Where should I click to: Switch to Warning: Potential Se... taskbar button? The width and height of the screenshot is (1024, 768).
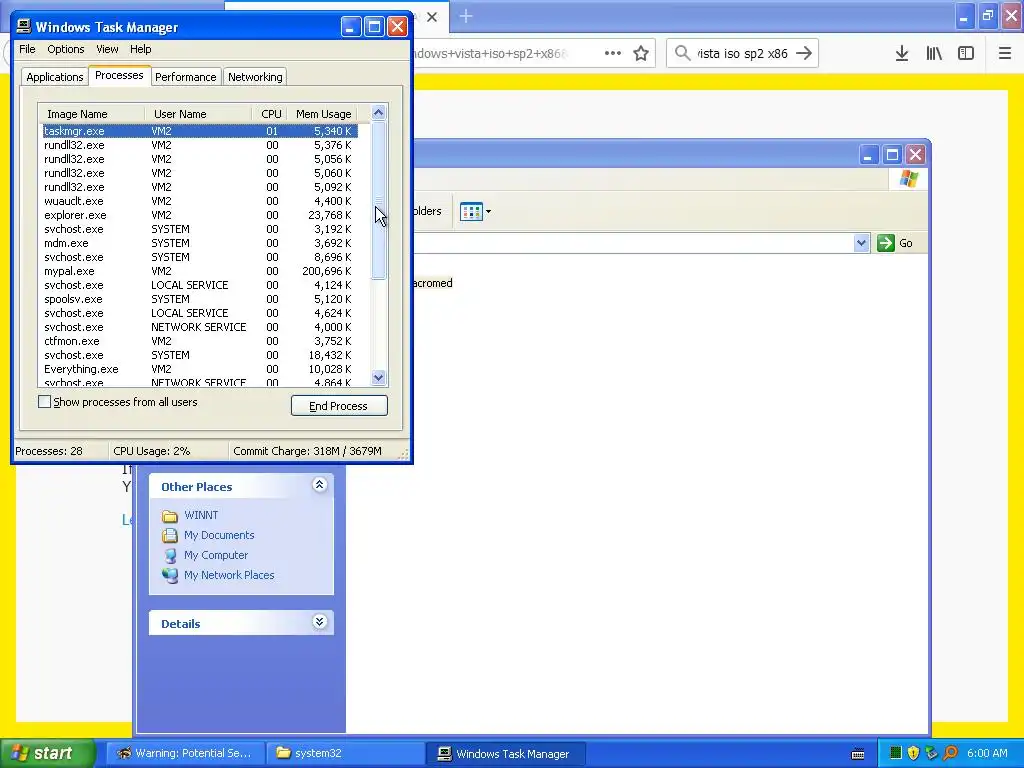pyautogui.click(x=185, y=754)
